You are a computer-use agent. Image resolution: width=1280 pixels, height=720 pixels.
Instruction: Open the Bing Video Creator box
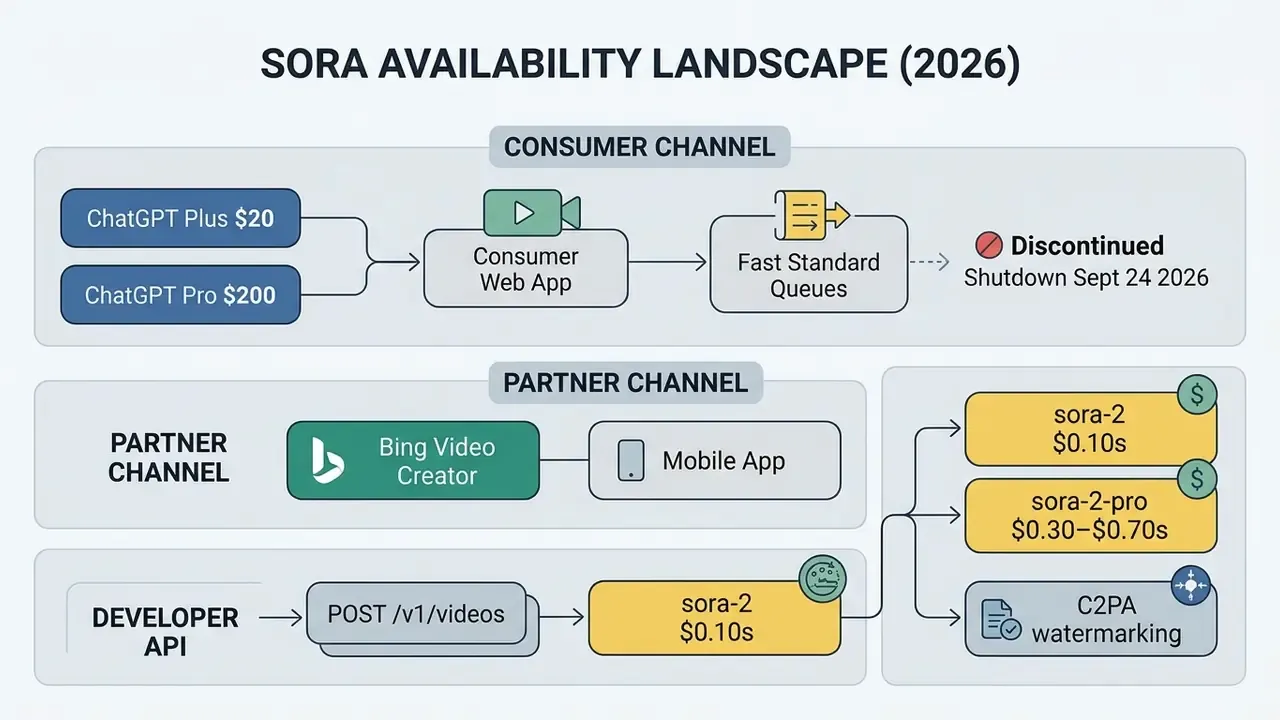click(413, 460)
